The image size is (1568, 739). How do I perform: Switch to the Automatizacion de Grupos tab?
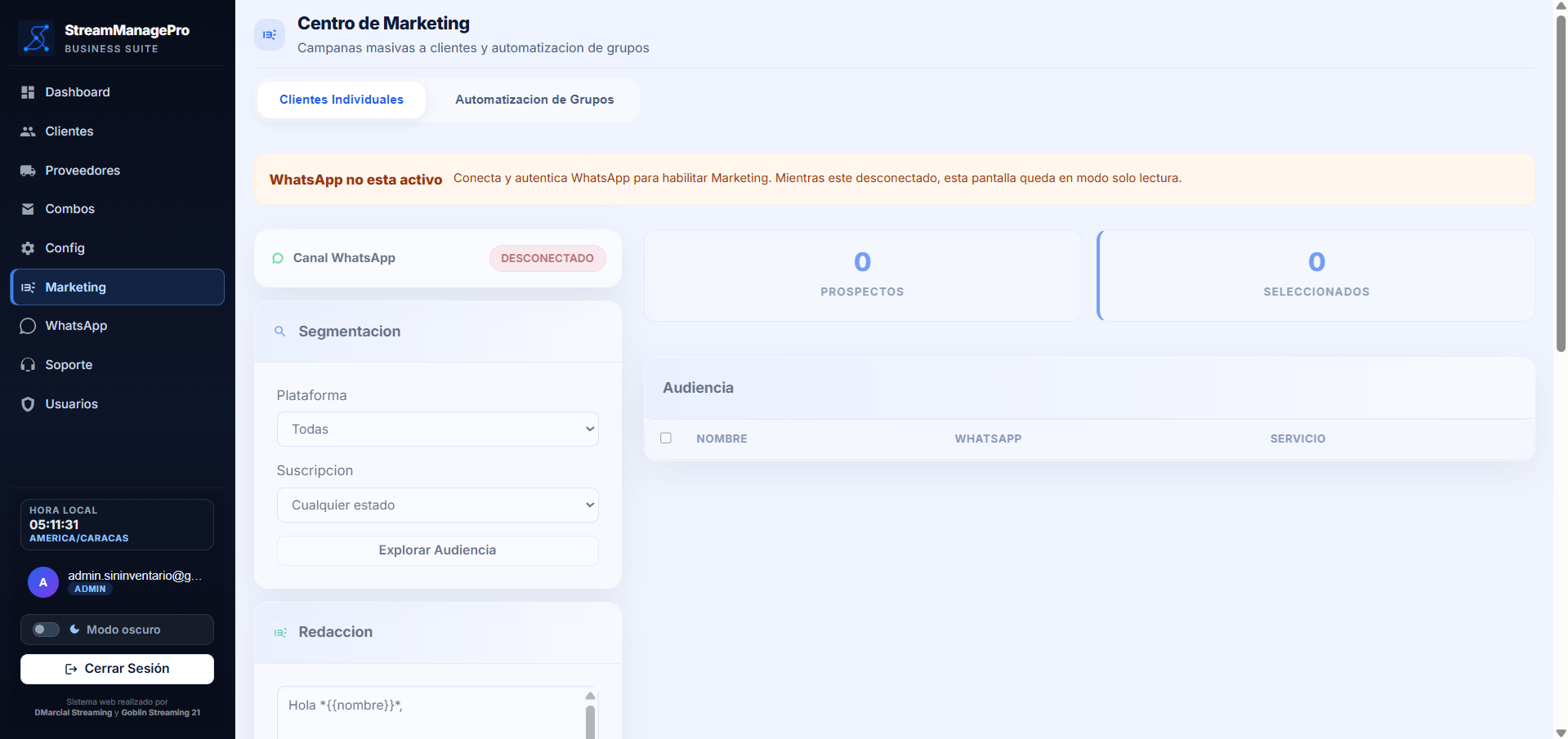point(534,100)
